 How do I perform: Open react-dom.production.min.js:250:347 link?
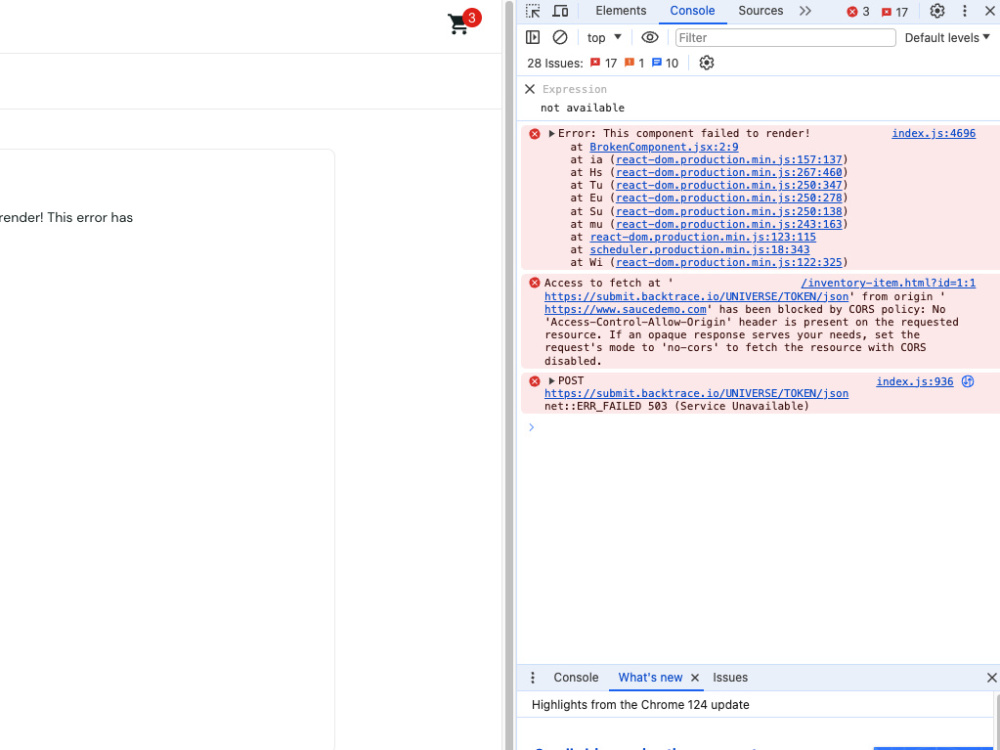pyautogui.click(x=729, y=185)
